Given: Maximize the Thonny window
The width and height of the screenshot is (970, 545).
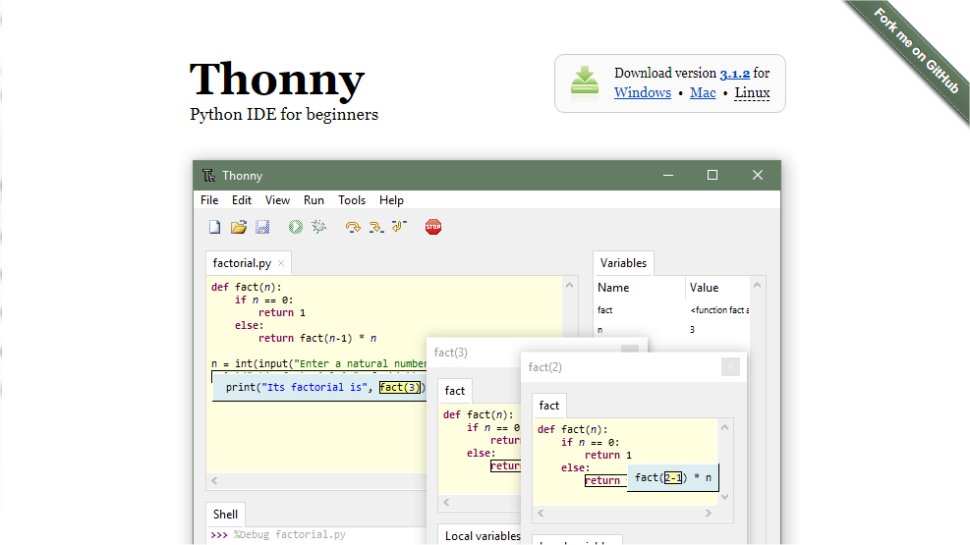Looking at the screenshot, I should pyautogui.click(x=713, y=175).
